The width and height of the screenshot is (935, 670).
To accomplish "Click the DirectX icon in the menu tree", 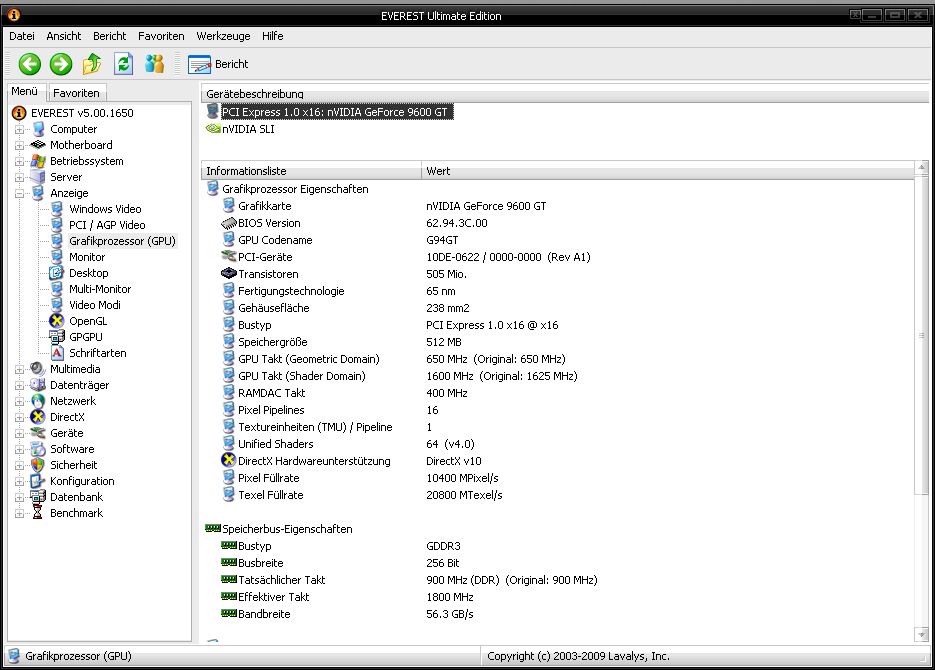I will [x=38, y=417].
